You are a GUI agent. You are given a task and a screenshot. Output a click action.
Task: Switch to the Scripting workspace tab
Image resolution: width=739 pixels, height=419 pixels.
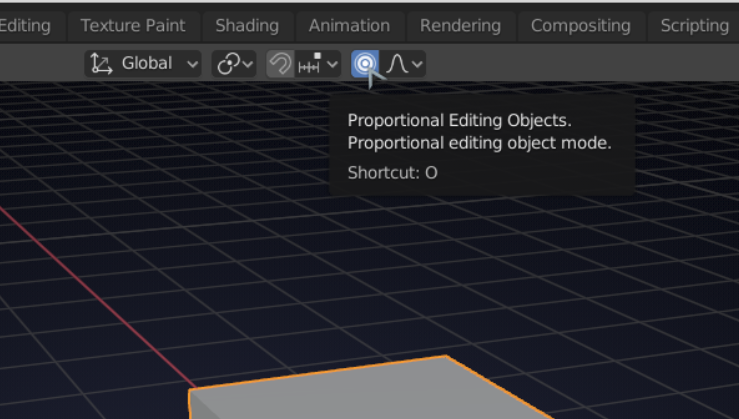pyautogui.click(x=694, y=26)
